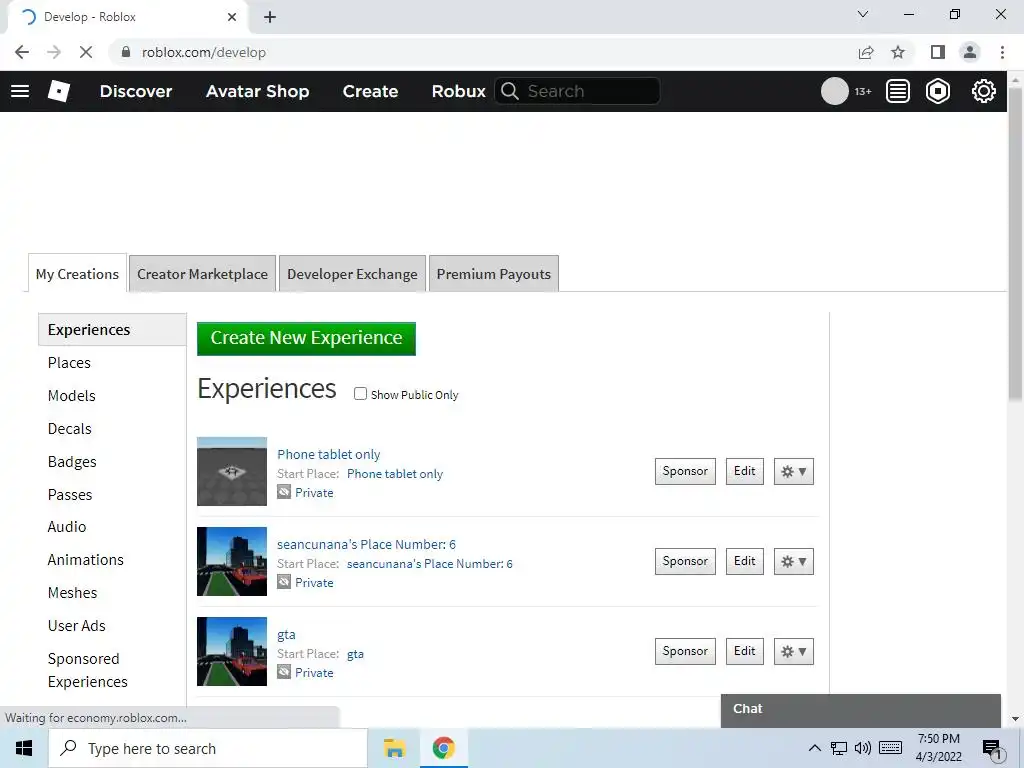1024x768 pixels.
Task: Switch to Developer Exchange tab
Action: (352, 274)
